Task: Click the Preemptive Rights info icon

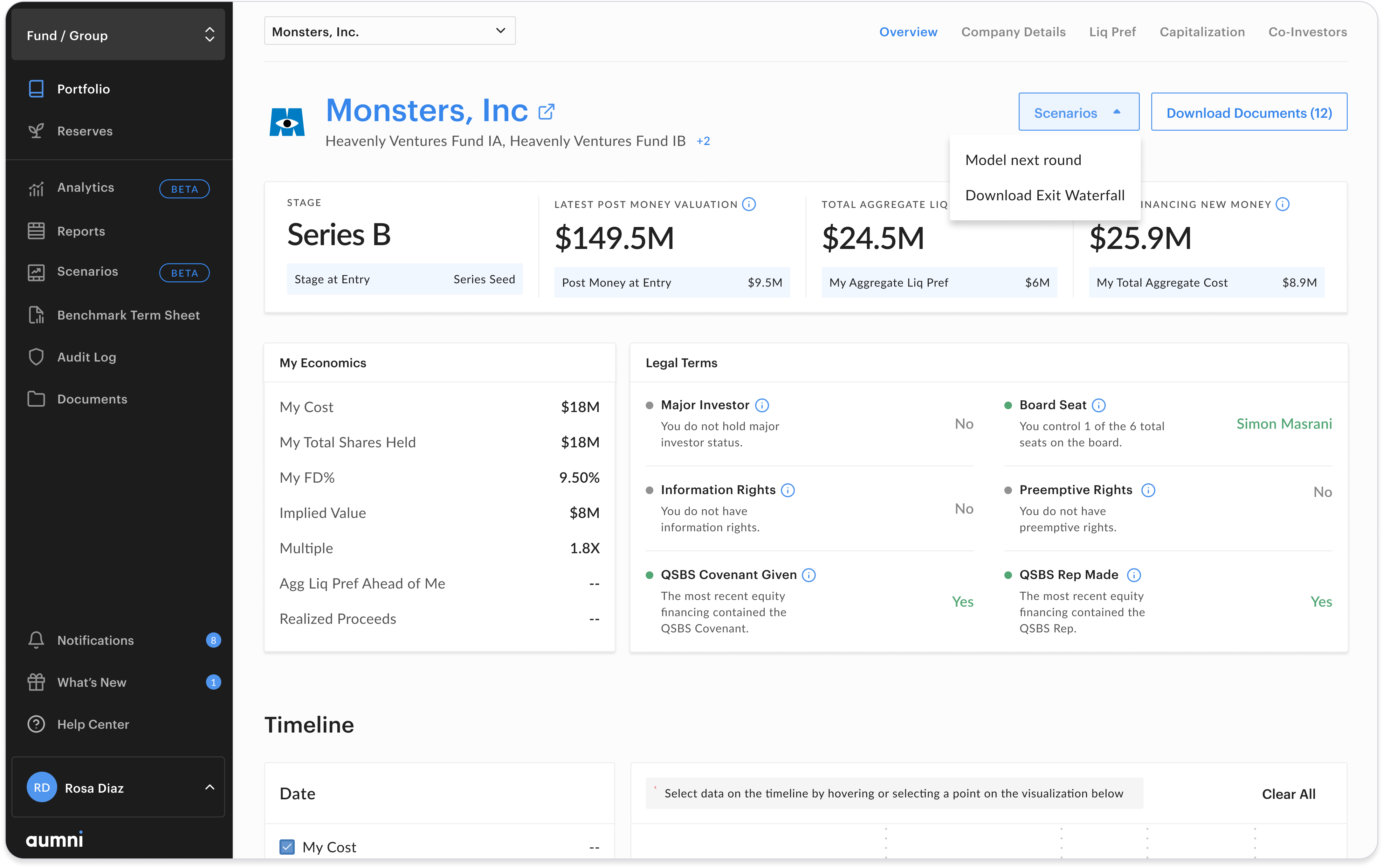Action: [x=1148, y=490]
